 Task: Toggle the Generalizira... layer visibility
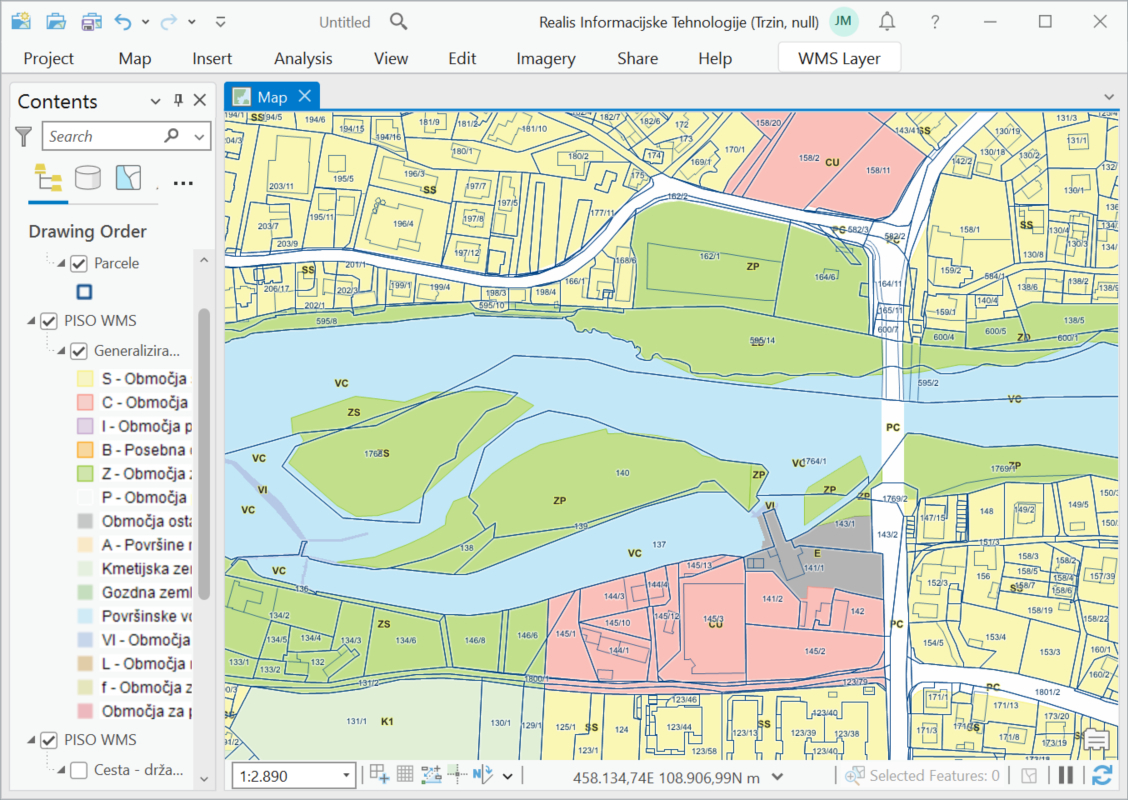(x=79, y=351)
